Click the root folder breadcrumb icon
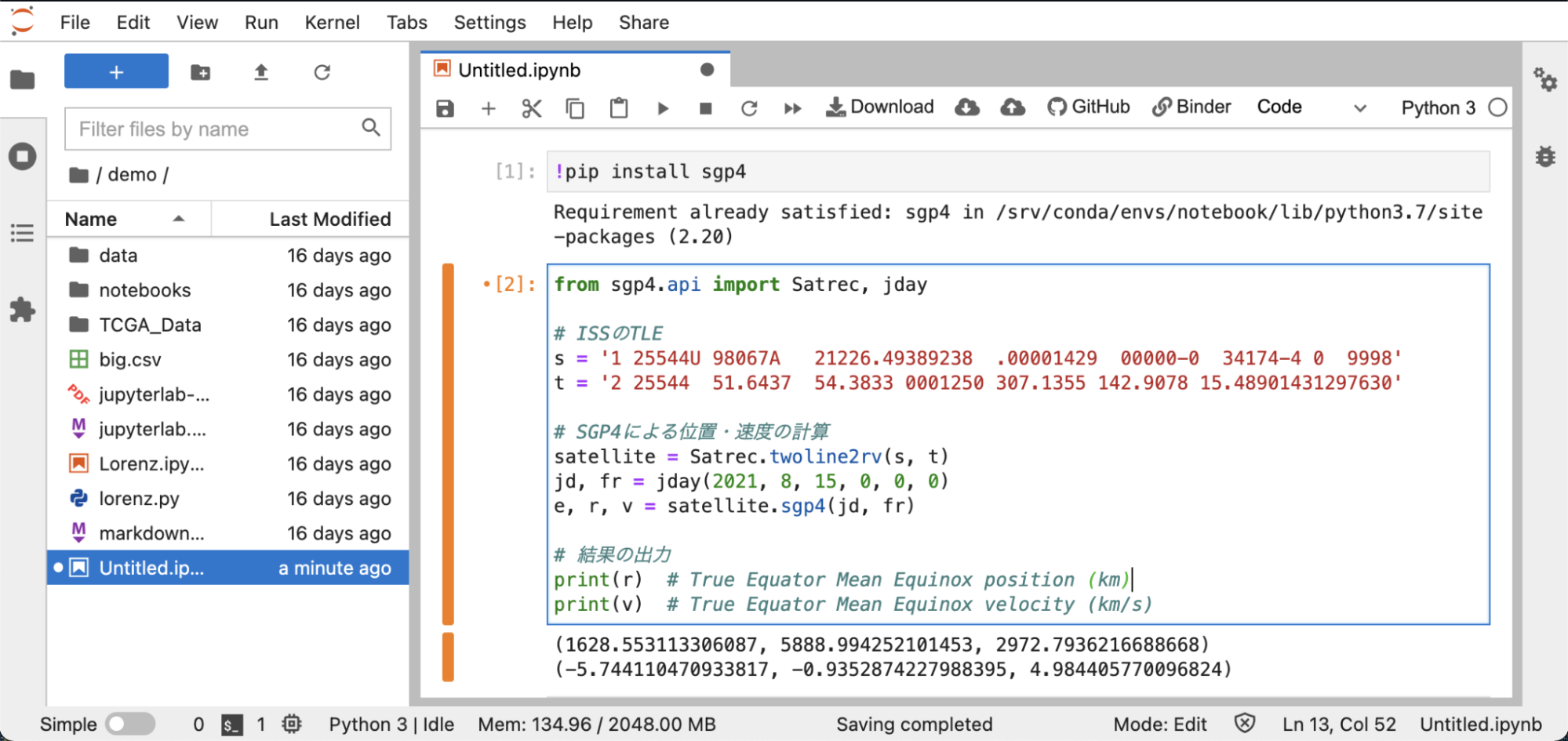The width and height of the screenshot is (1568, 741). [78, 174]
